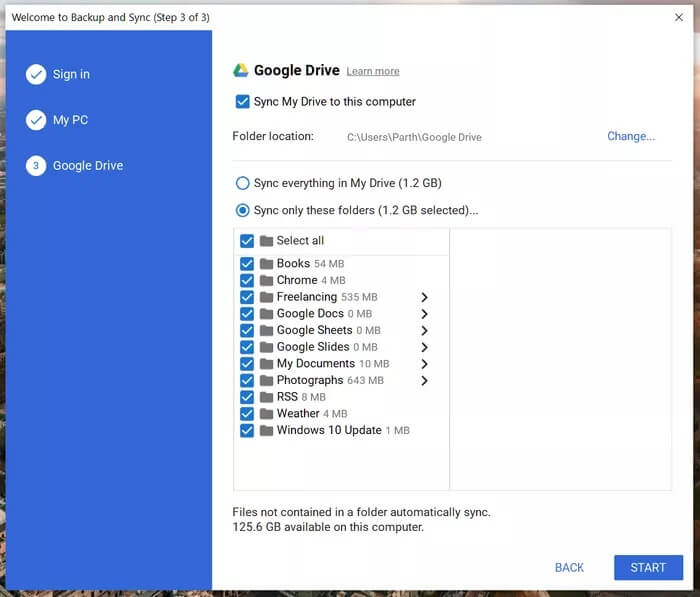Screen dimensions: 700x597
Task: Click Change... to alter folder location
Action: click(x=631, y=136)
